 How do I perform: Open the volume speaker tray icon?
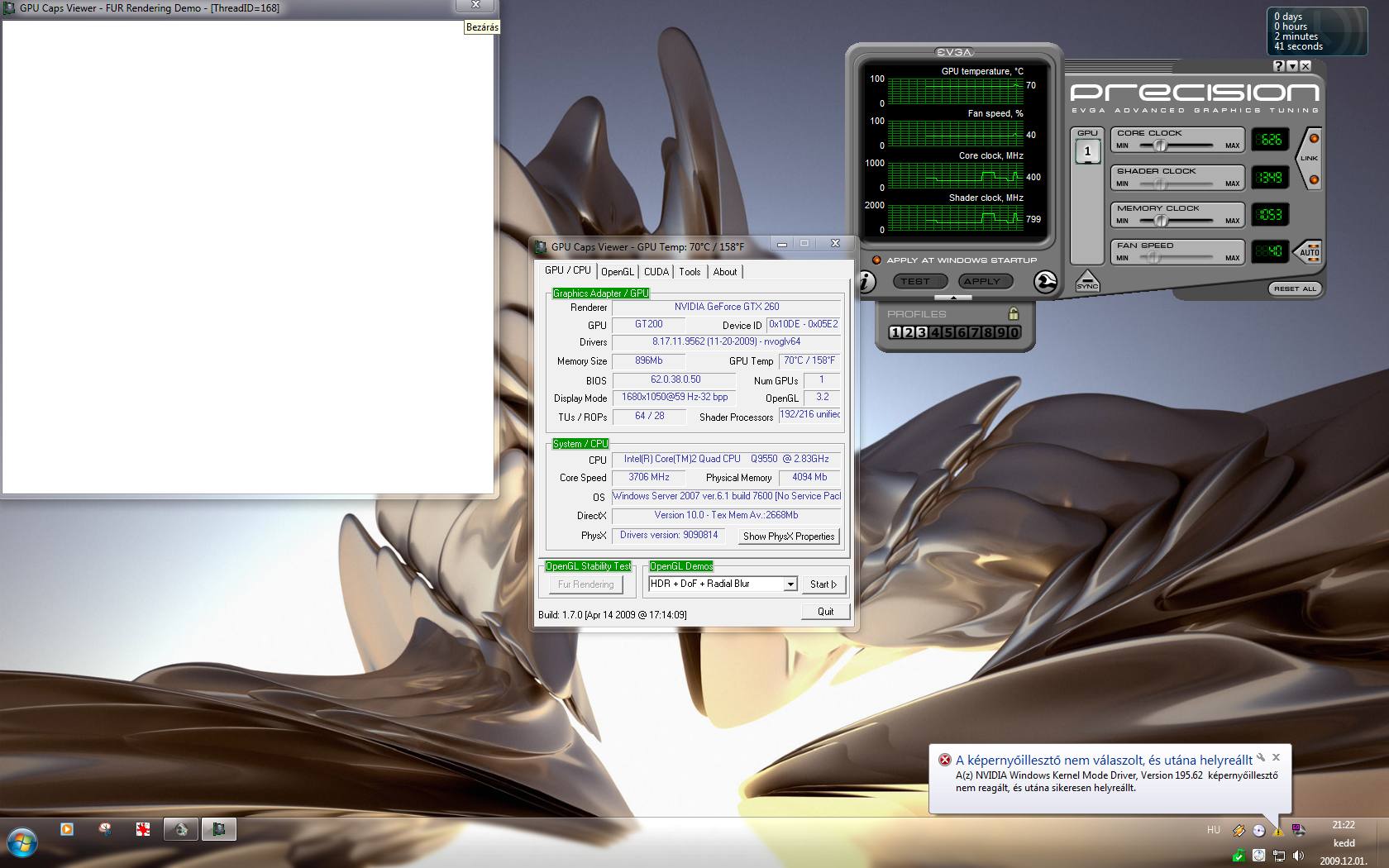pyautogui.click(x=1298, y=856)
